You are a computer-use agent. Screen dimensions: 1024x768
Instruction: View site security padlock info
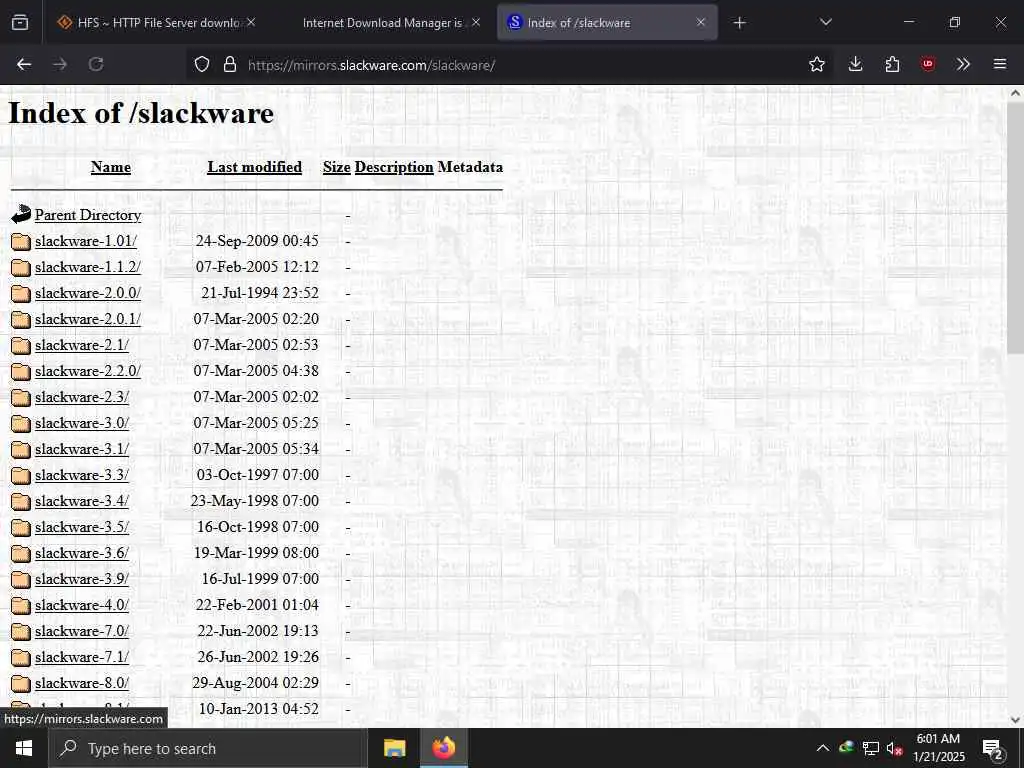[x=230, y=65]
